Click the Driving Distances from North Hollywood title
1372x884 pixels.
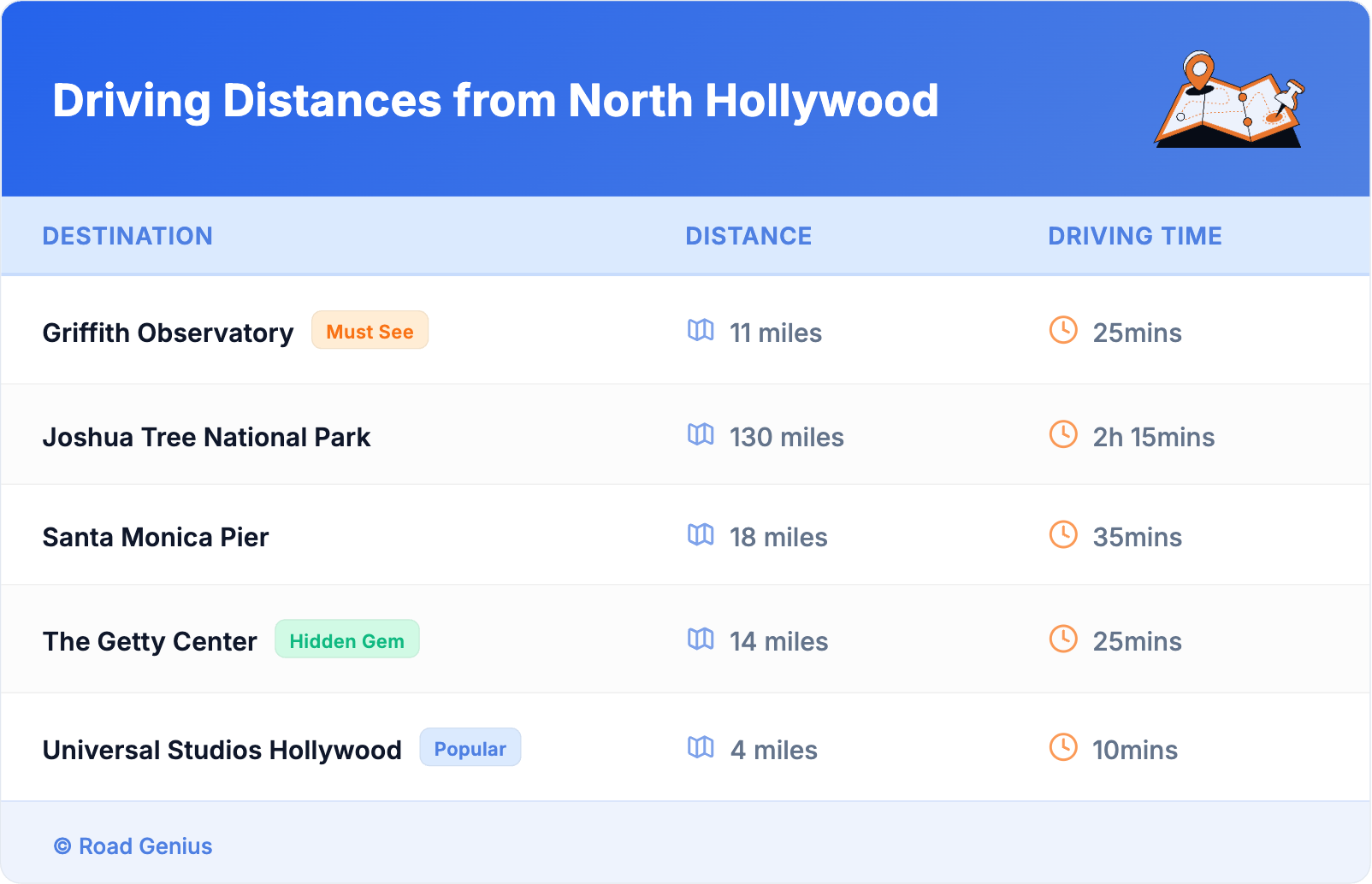[495, 101]
